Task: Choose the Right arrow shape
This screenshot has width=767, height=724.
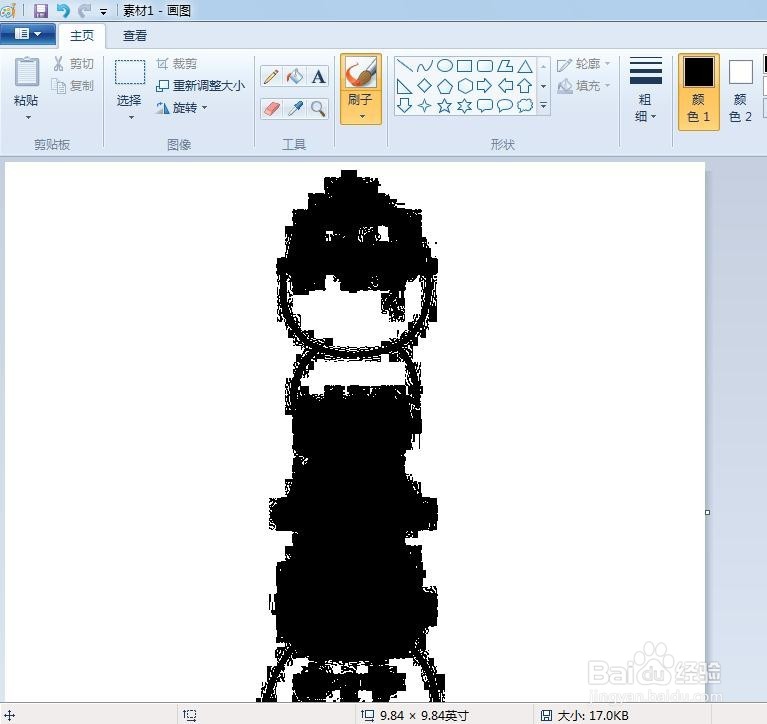Action: tap(484, 86)
